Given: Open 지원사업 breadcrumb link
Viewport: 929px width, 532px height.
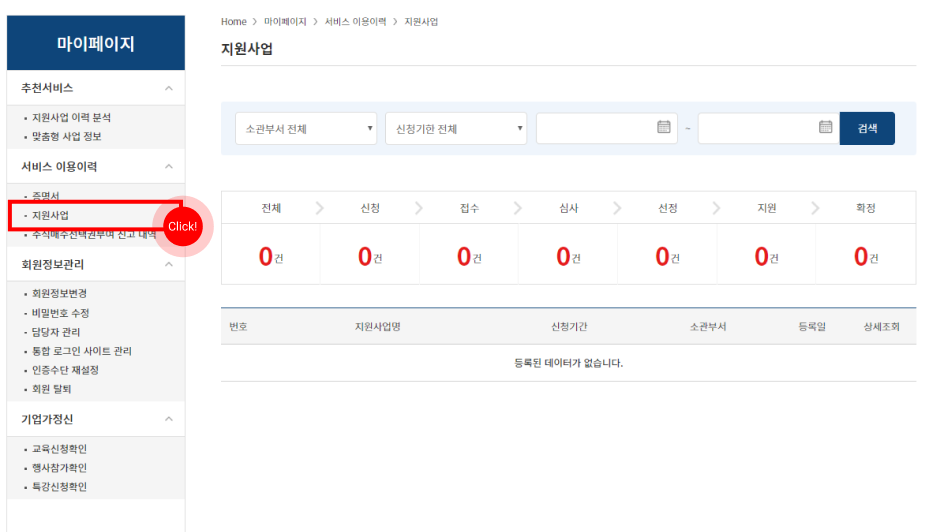Looking at the screenshot, I should pos(421,21).
